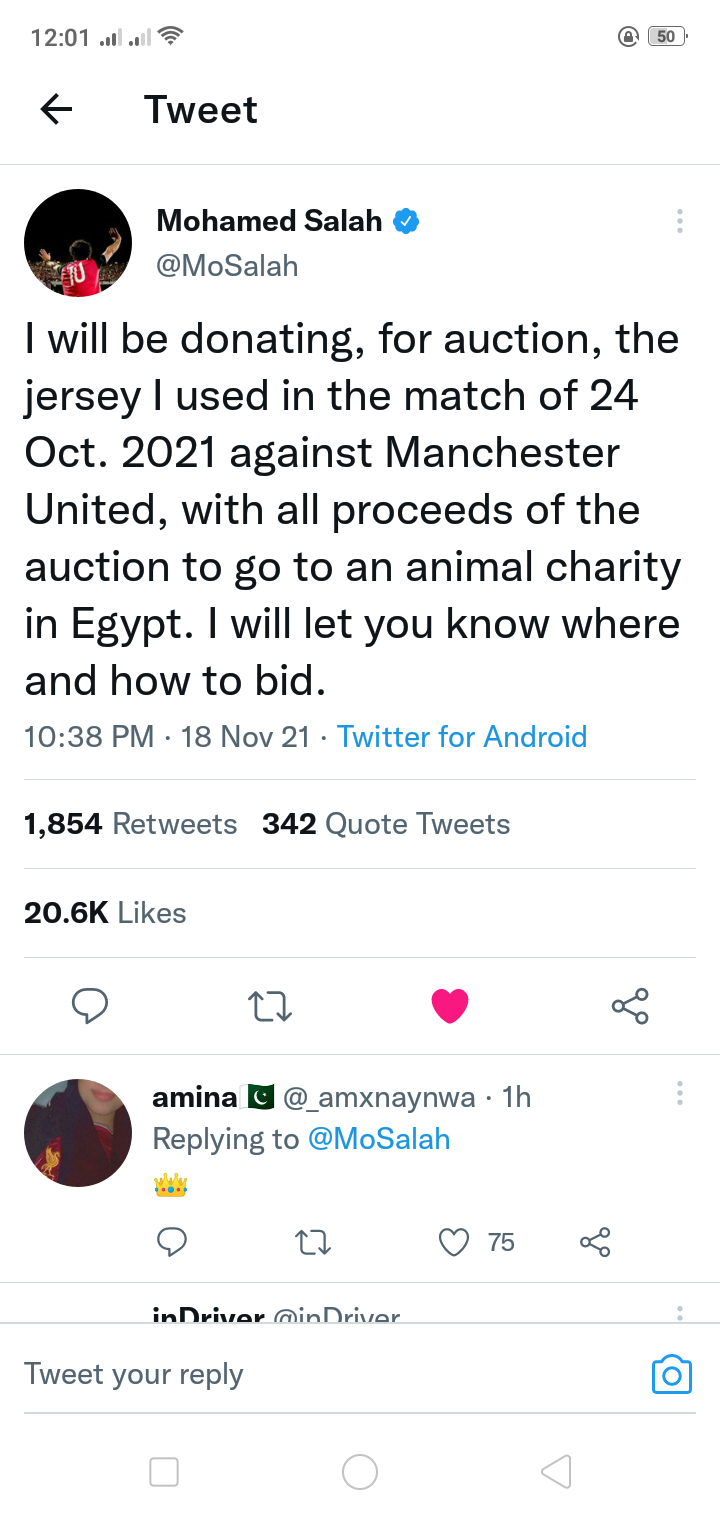Reply to Mohamed Salah's tweet

click(x=90, y=1005)
